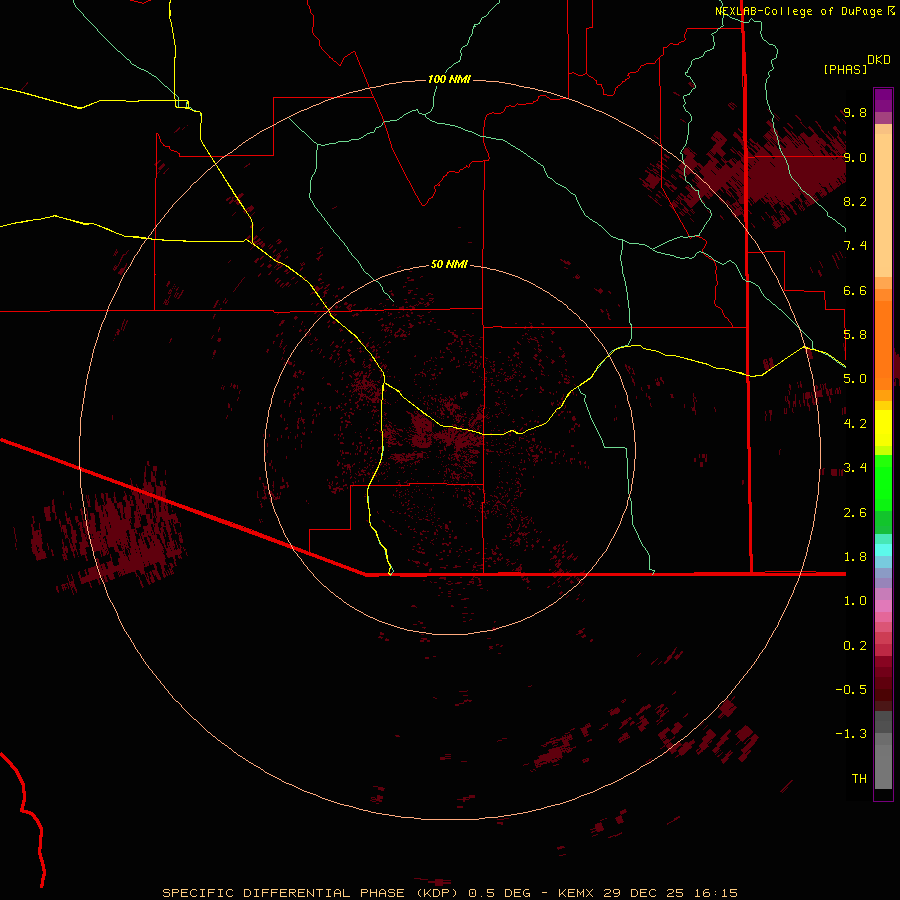Click the -1.3 scale value
Viewport: 900px width, 900px height.
[x=851, y=734]
